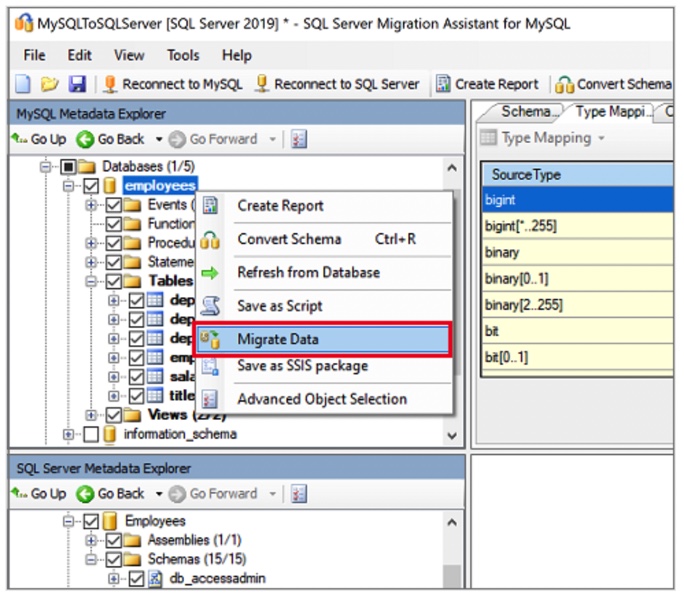The image size is (684, 599).
Task: Open the View menu
Action: click(129, 55)
